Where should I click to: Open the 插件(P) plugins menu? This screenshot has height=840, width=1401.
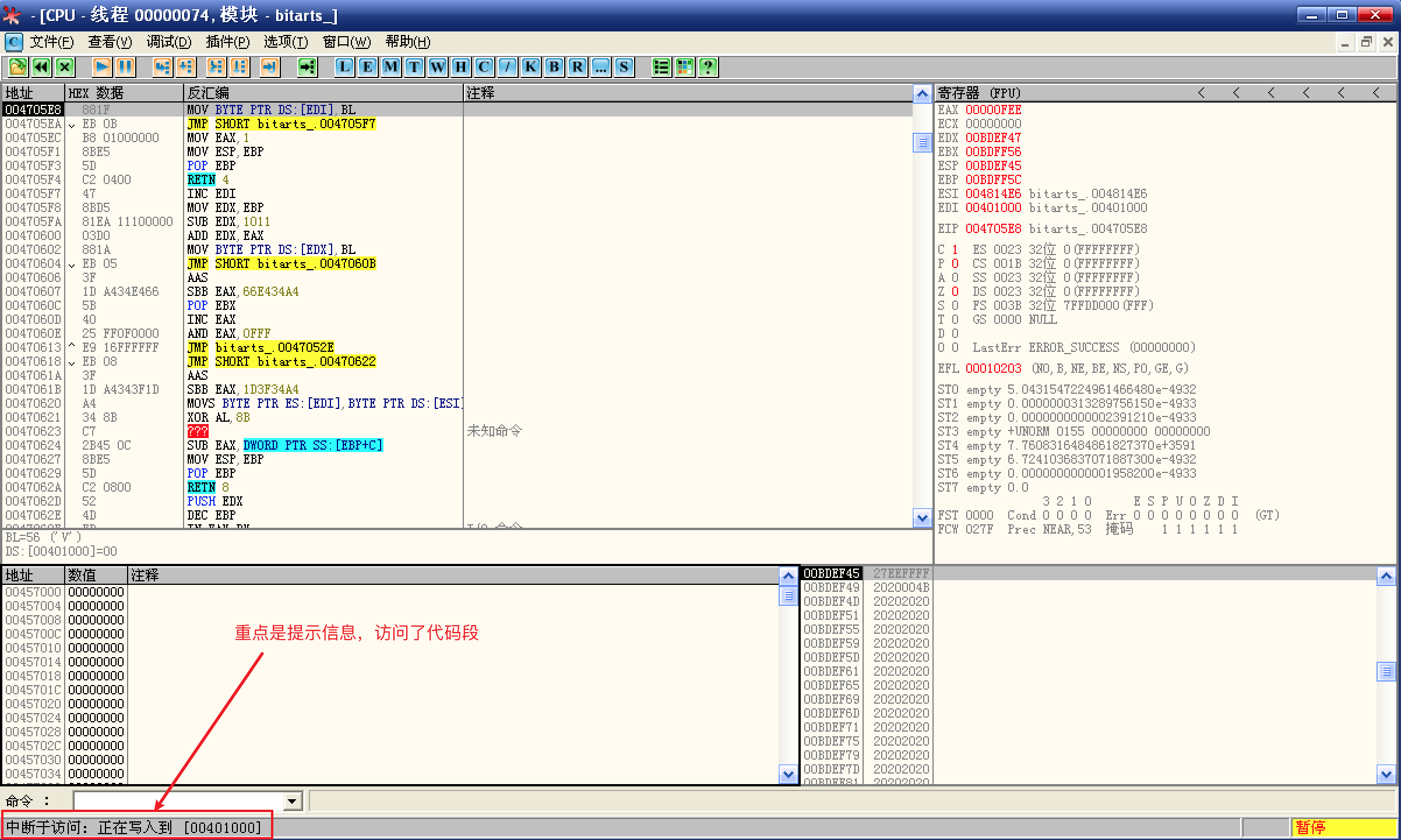(x=227, y=42)
